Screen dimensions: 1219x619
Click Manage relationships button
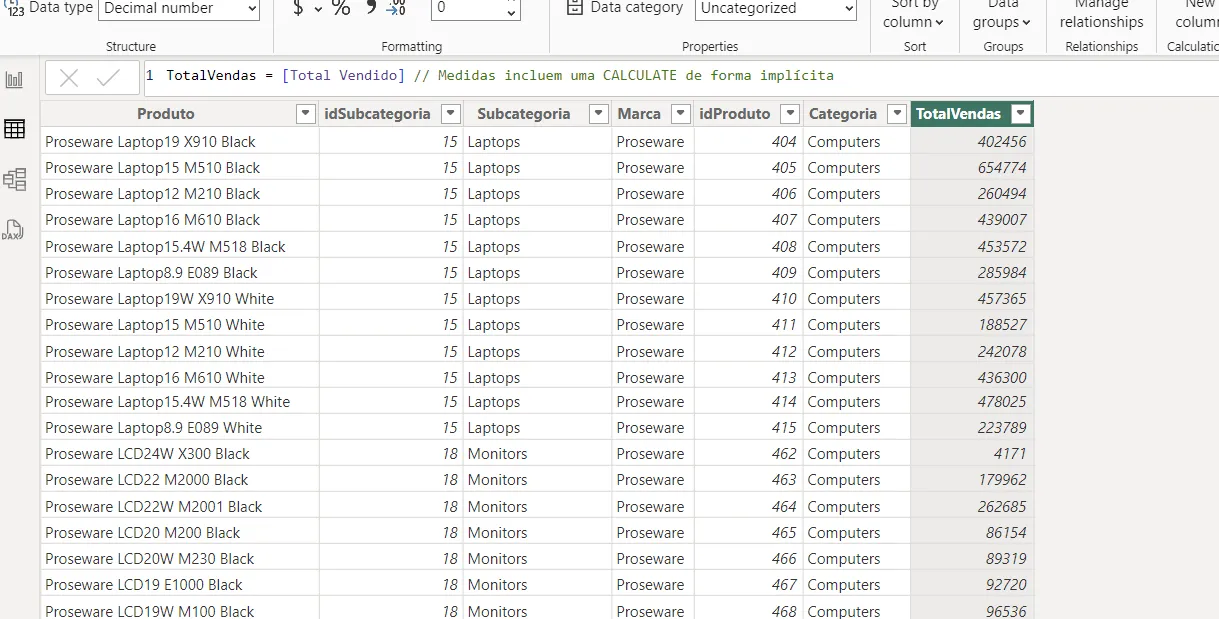(x=1101, y=14)
